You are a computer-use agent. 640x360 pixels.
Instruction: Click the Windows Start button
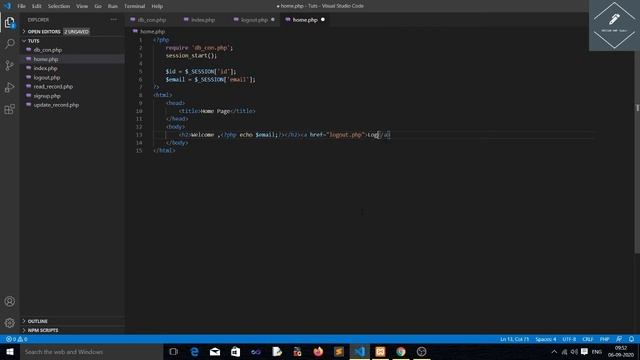pos(10,351)
